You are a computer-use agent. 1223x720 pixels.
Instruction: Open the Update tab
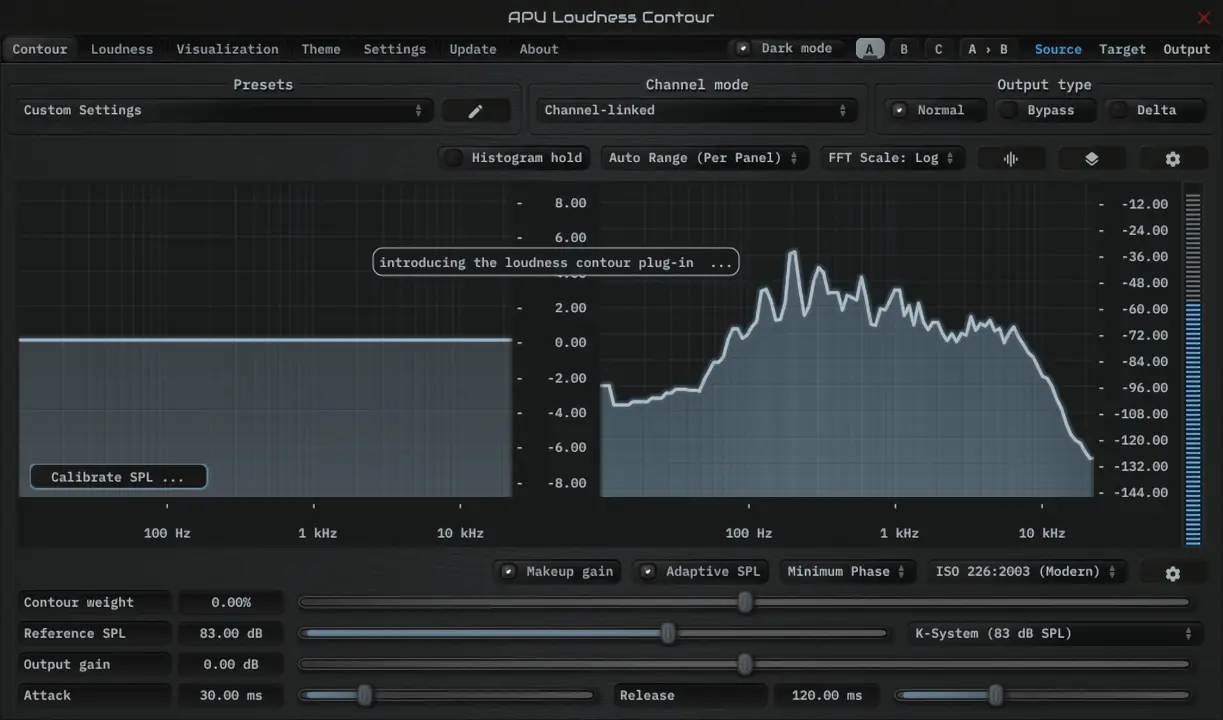click(473, 49)
